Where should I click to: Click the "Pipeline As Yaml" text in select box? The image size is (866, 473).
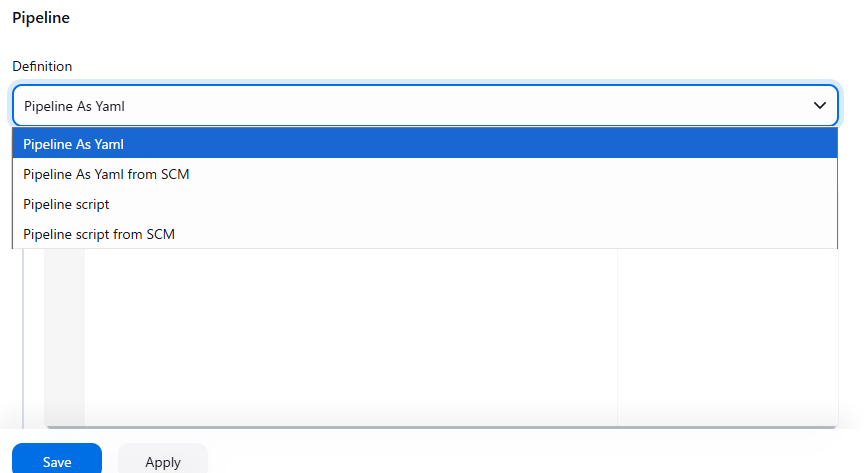tap(74, 105)
